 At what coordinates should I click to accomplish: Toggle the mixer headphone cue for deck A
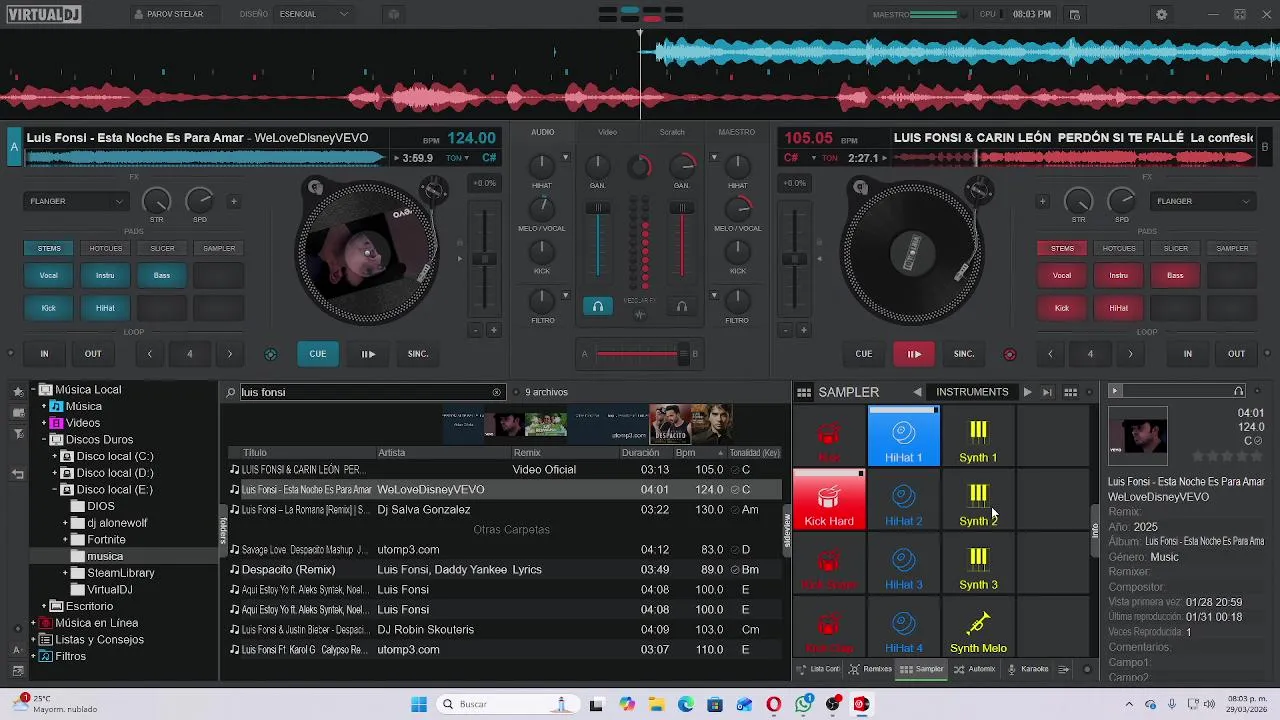(598, 307)
